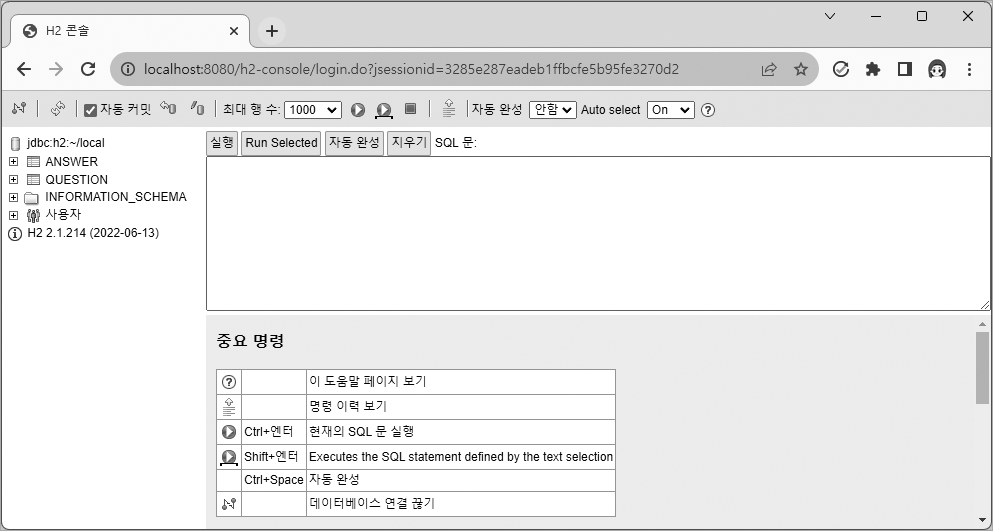993x531 pixels.
Task: Click the 데이터베이스 연결 끊기 table cell
Action: [x=460, y=504]
